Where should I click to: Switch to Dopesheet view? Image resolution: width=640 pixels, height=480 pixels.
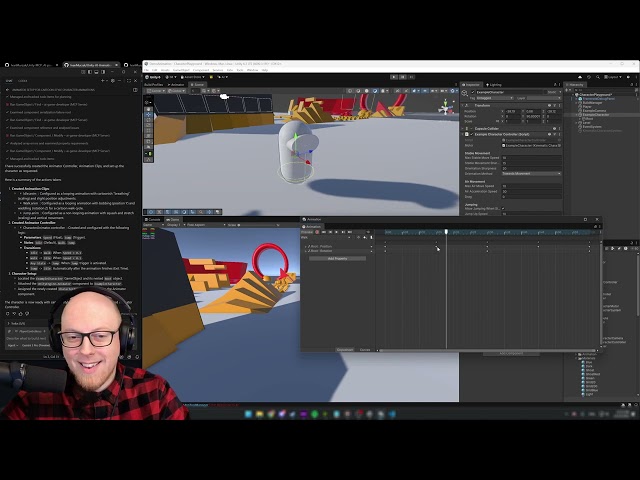coord(345,350)
